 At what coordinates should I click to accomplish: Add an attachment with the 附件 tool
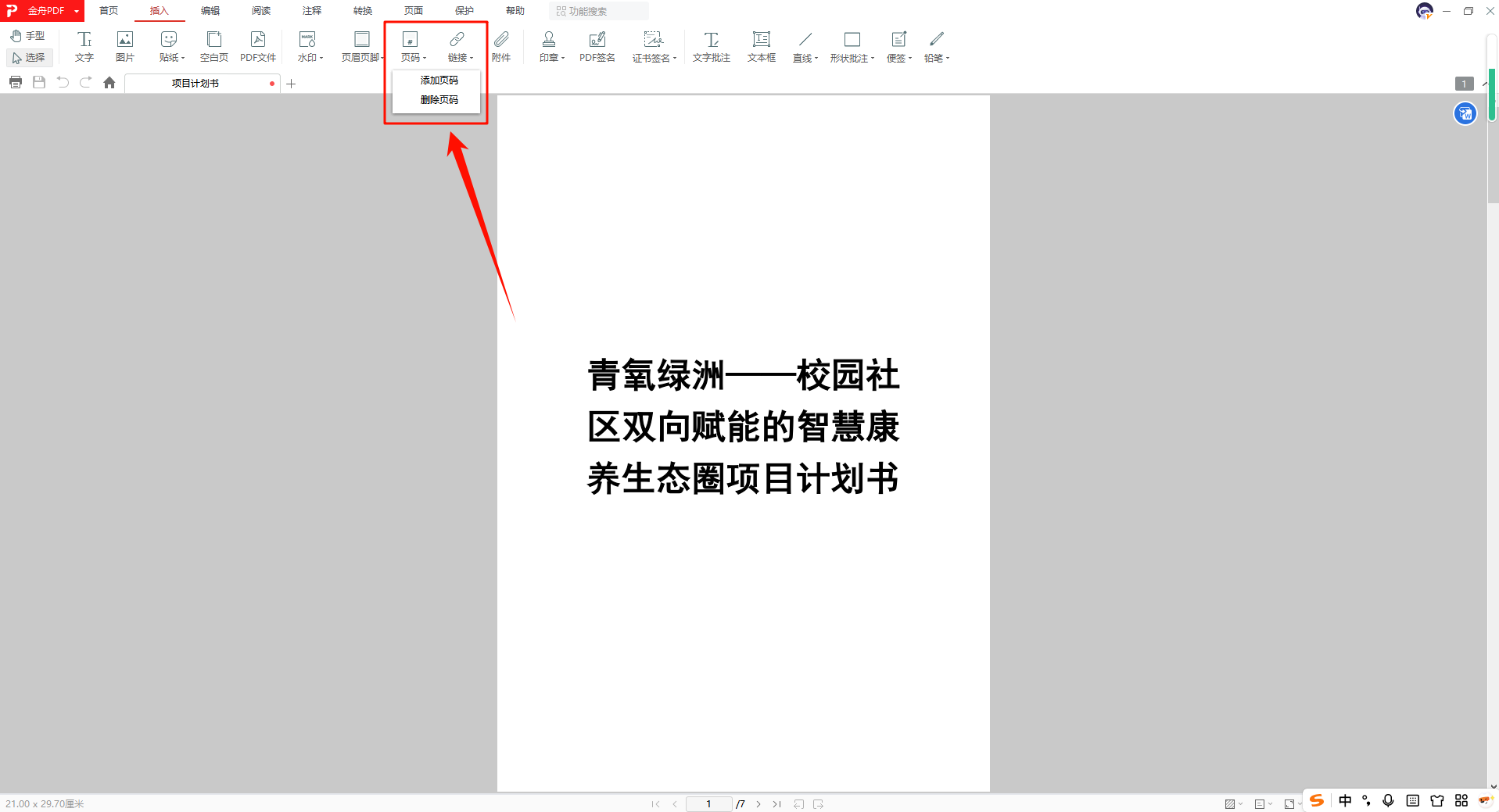tap(501, 45)
